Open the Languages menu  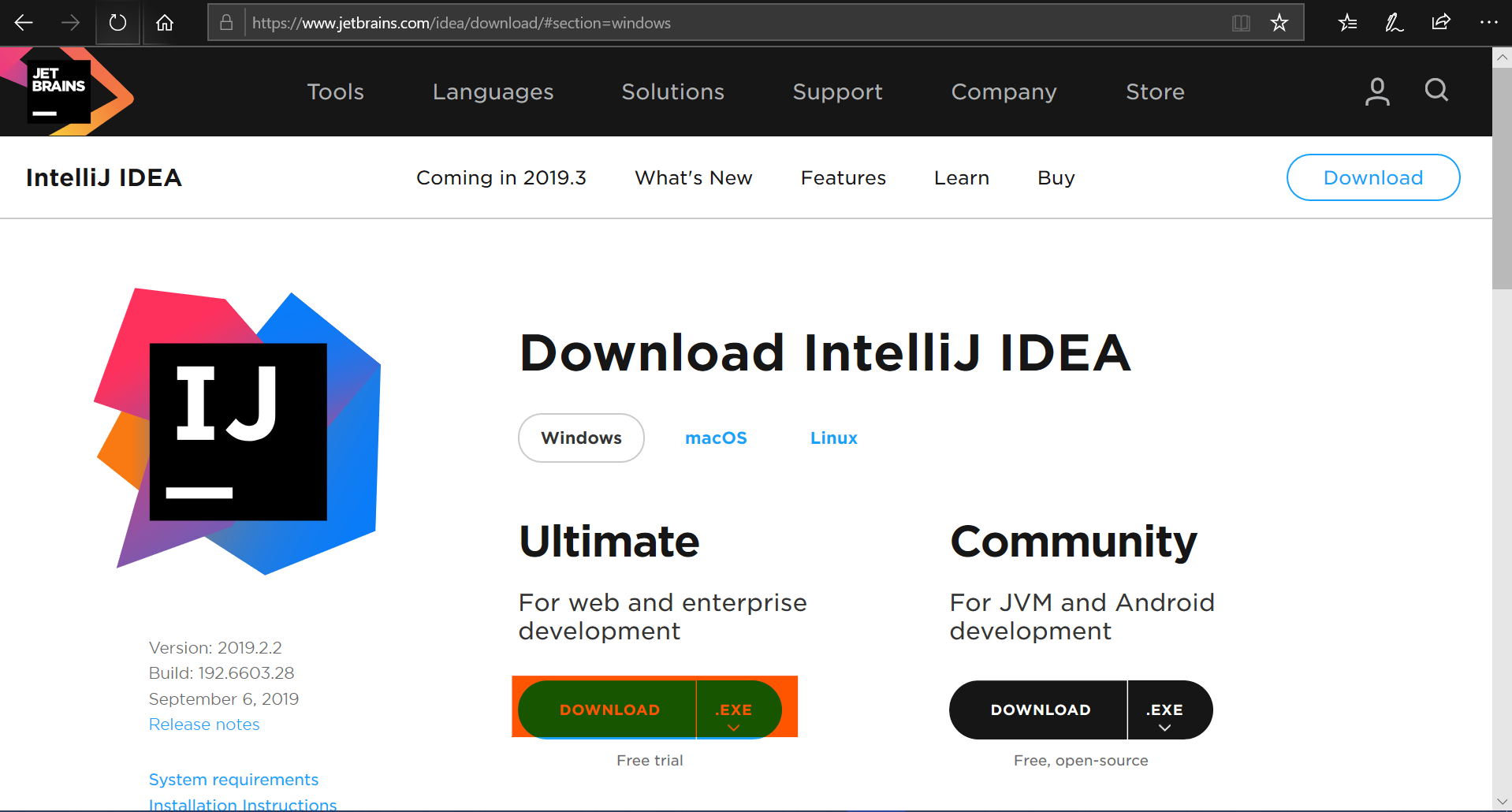tap(493, 92)
